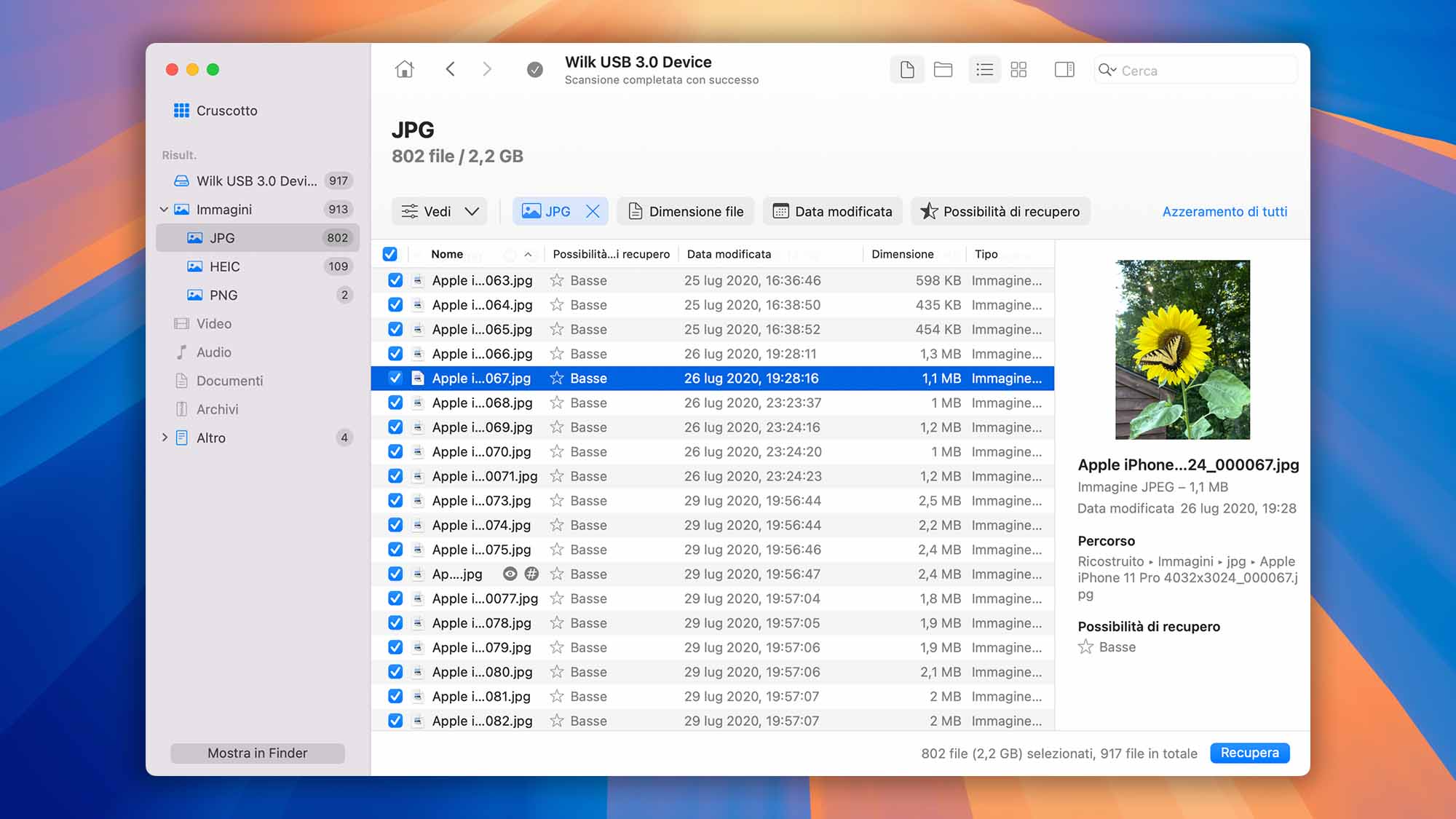Screen dimensions: 1456x819
Task: Switch to folder view icon
Action: tap(943, 70)
